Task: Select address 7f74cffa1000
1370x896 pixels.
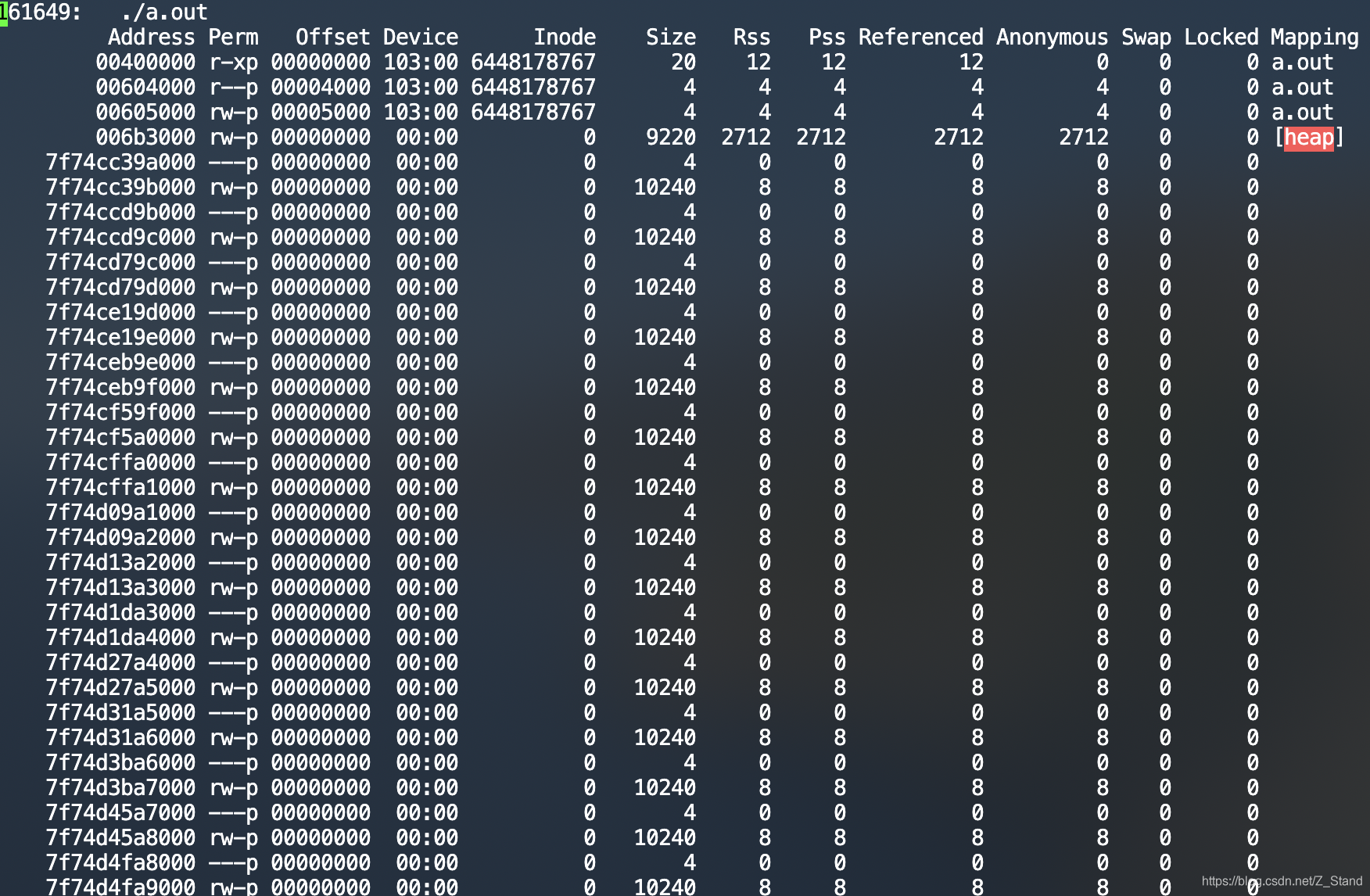Action: (x=120, y=488)
